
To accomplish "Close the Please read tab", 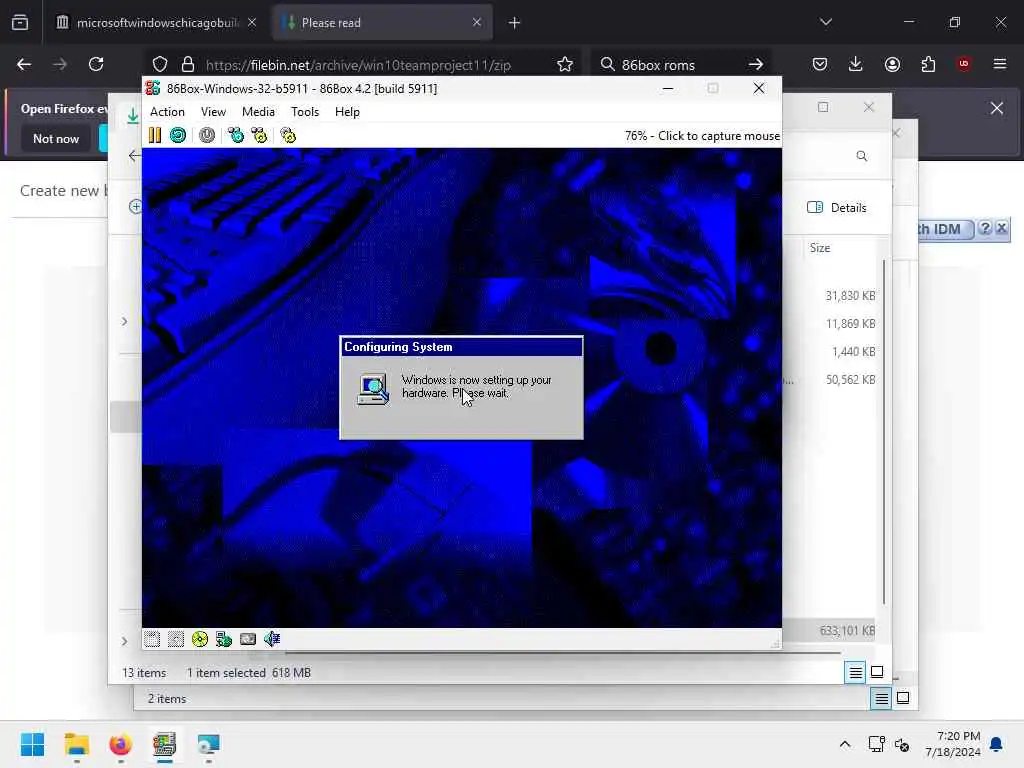I will pos(477,22).
